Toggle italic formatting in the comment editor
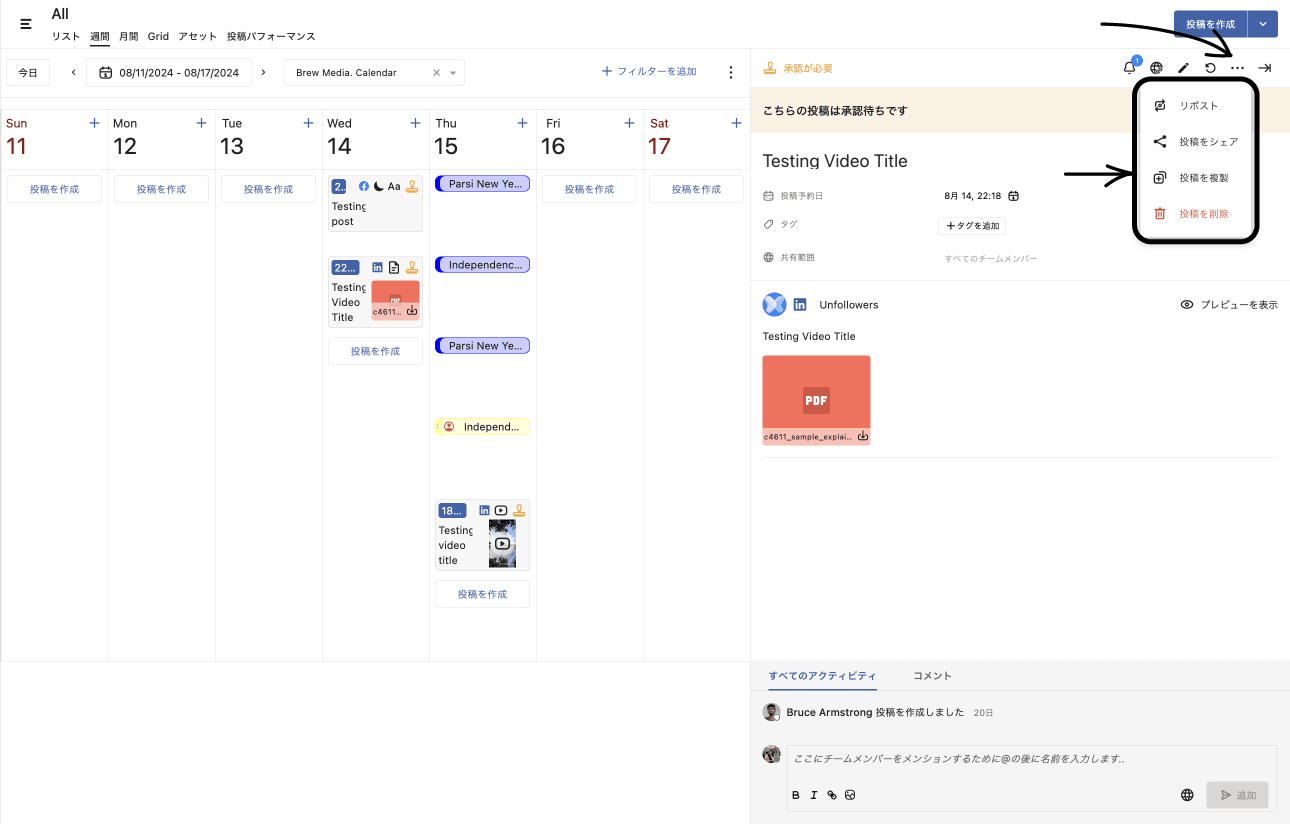 pyautogui.click(x=814, y=795)
